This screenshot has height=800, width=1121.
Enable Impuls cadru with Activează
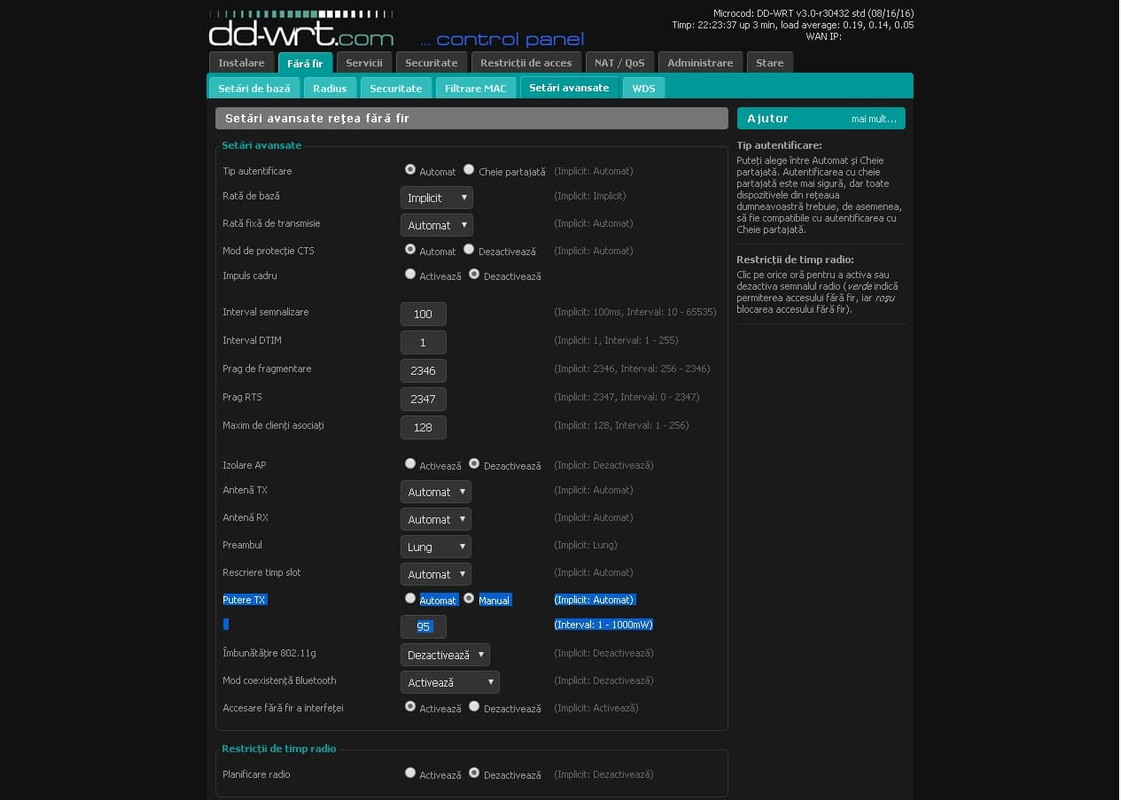410,274
